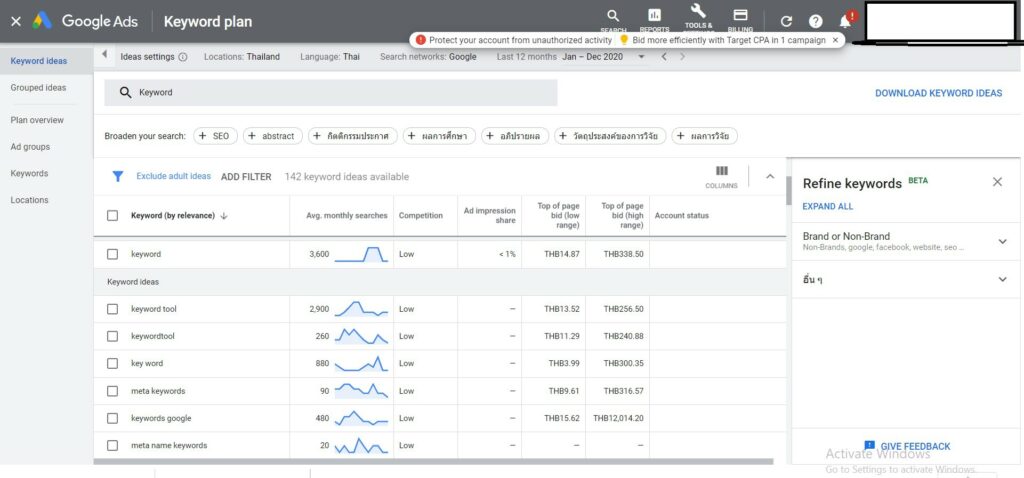Image resolution: width=1024 pixels, height=478 pixels.
Task: Add วัตถุประสงค์ของการวิจัย suggestion chip
Action: (611, 136)
